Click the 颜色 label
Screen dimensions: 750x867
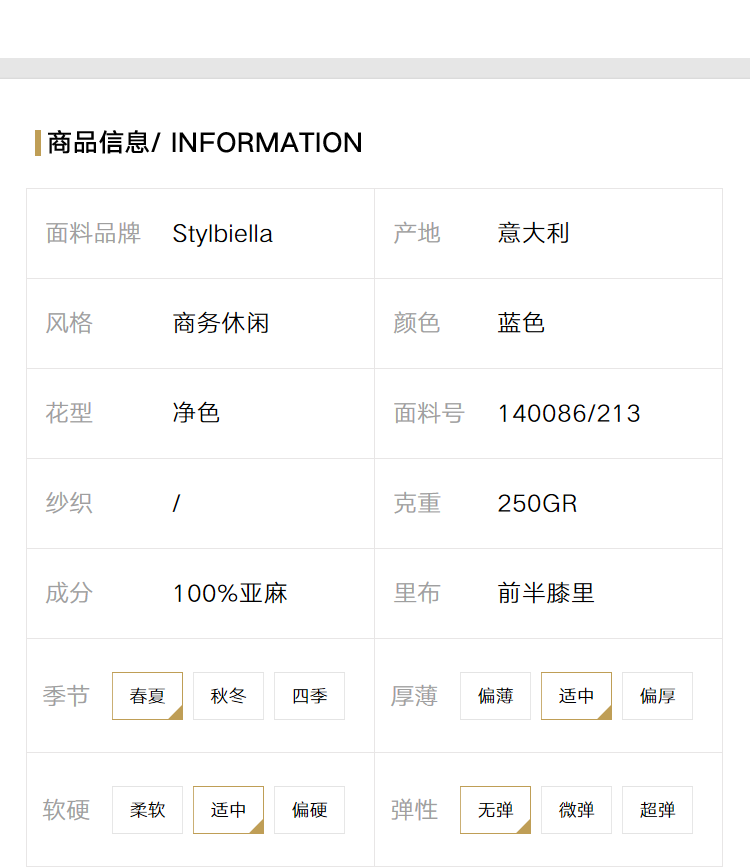[417, 323]
